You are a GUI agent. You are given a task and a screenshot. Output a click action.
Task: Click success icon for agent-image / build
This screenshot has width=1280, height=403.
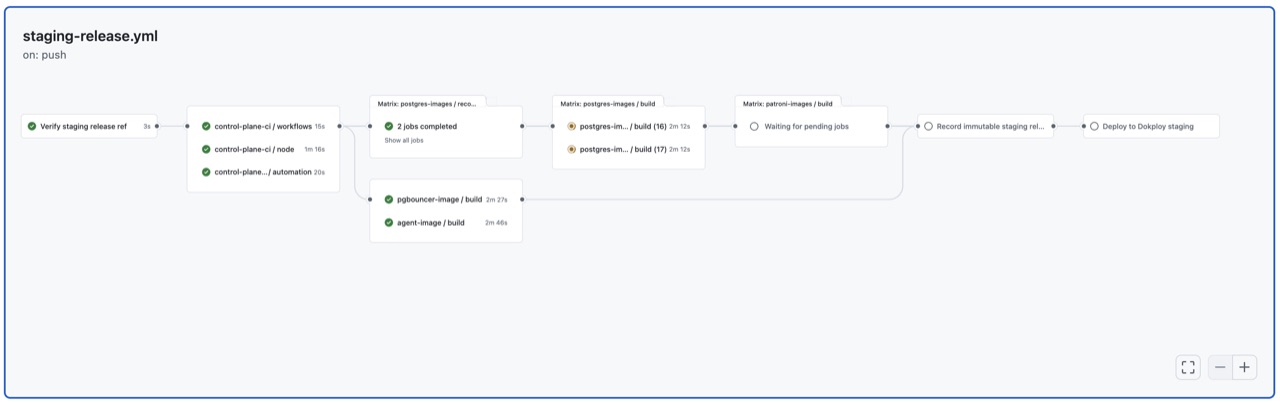[x=389, y=222]
